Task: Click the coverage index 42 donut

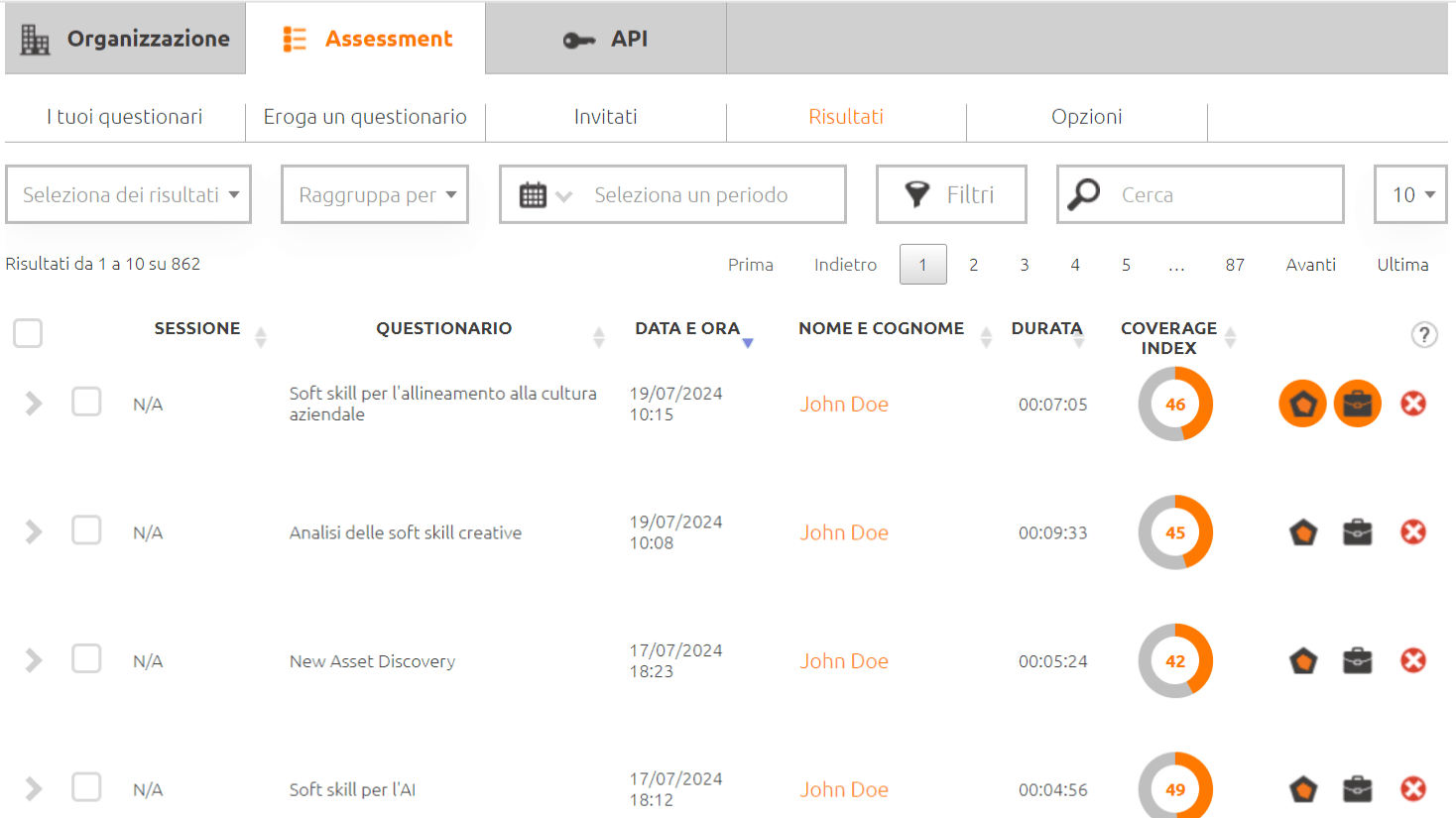Action: [1175, 660]
